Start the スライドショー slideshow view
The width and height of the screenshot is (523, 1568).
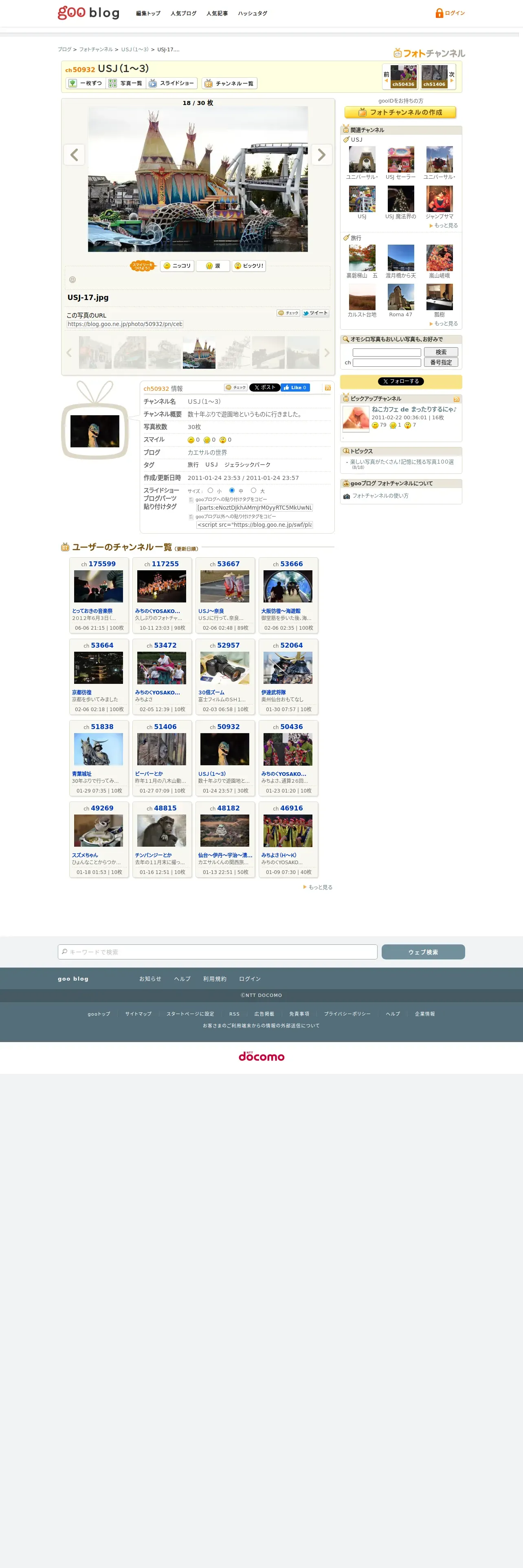click(x=171, y=83)
